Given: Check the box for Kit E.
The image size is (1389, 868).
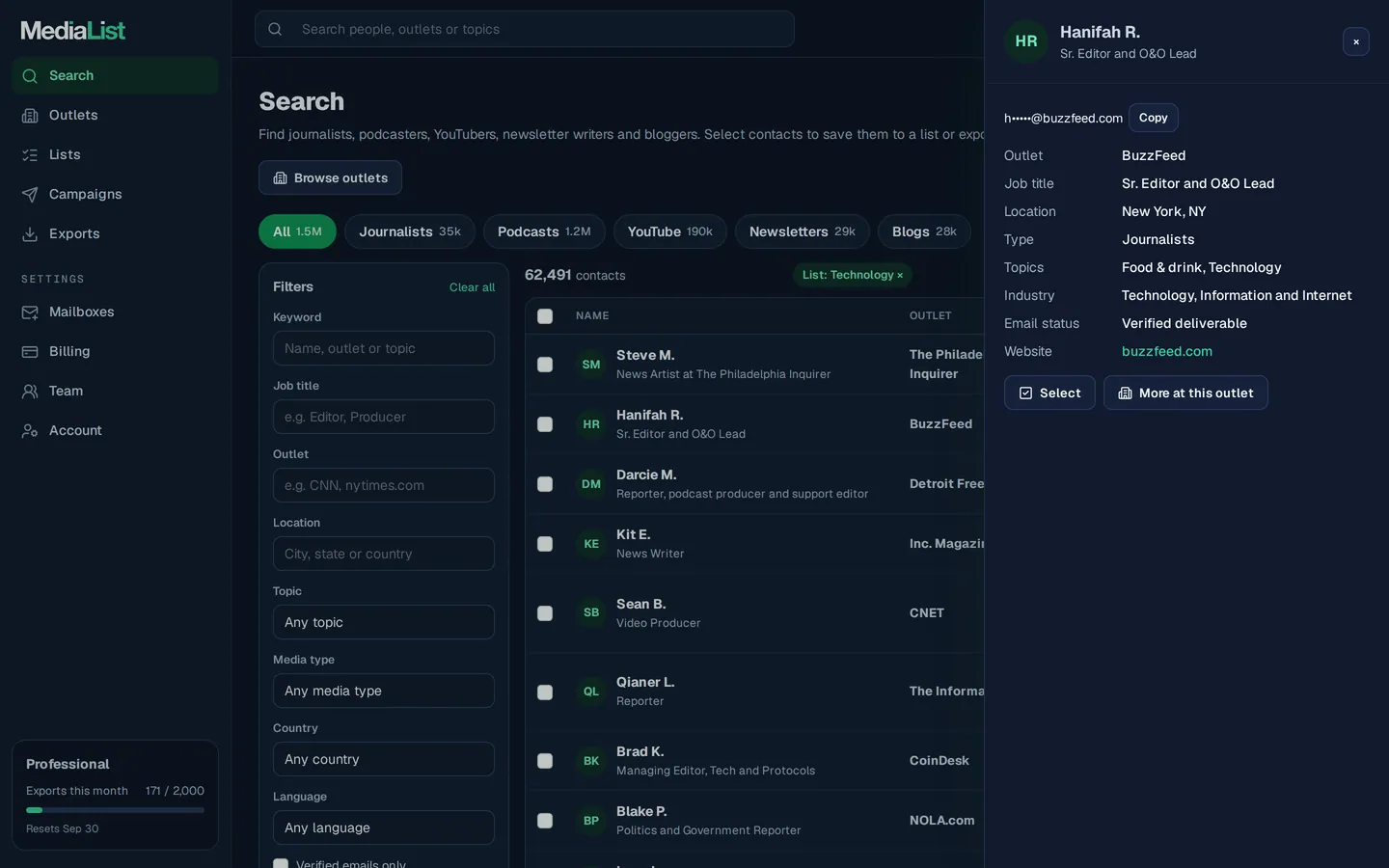Looking at the screenshot, I should 545,544.
